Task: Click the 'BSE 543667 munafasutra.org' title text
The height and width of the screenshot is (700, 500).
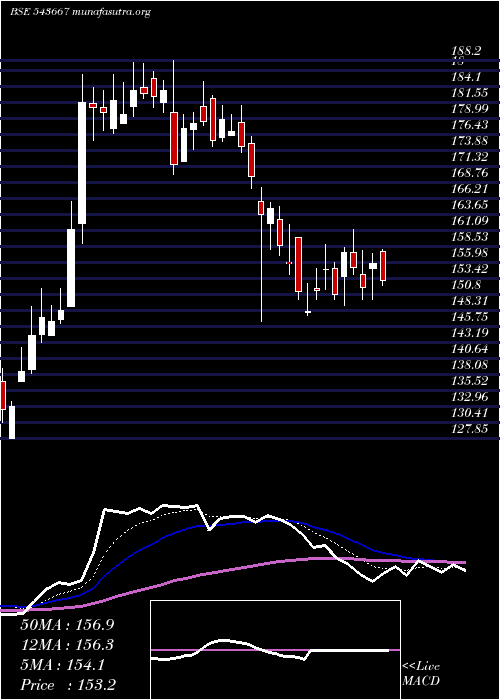Action: (x=79, y=12)
